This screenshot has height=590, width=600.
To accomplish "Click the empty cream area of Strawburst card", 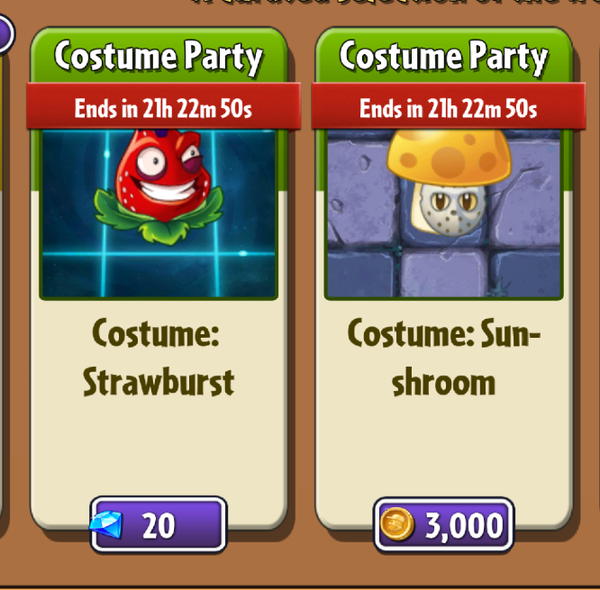I will 158,448.
